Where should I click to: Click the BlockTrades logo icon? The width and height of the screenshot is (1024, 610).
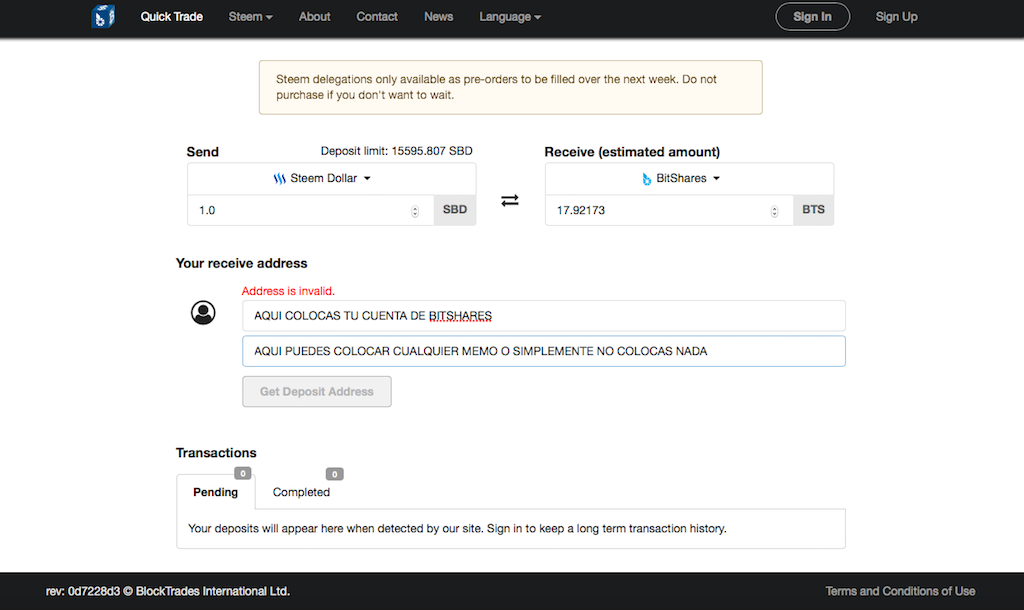[103, 16]
